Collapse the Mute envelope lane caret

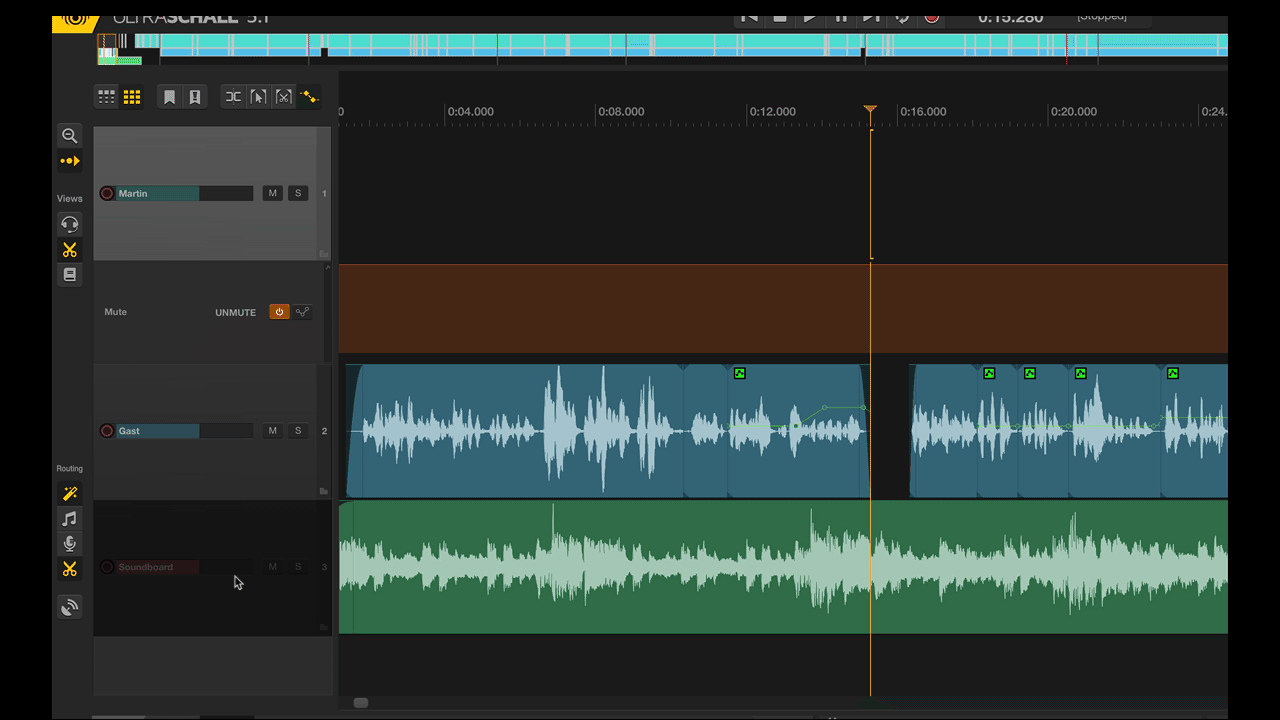pyautogui.click(x=328, y=267)
